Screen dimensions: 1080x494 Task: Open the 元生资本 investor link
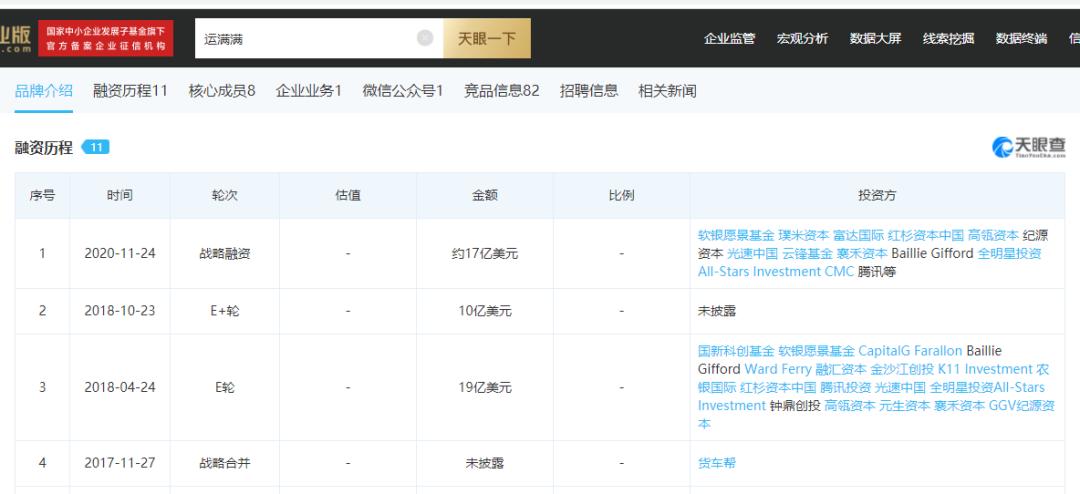905,405
